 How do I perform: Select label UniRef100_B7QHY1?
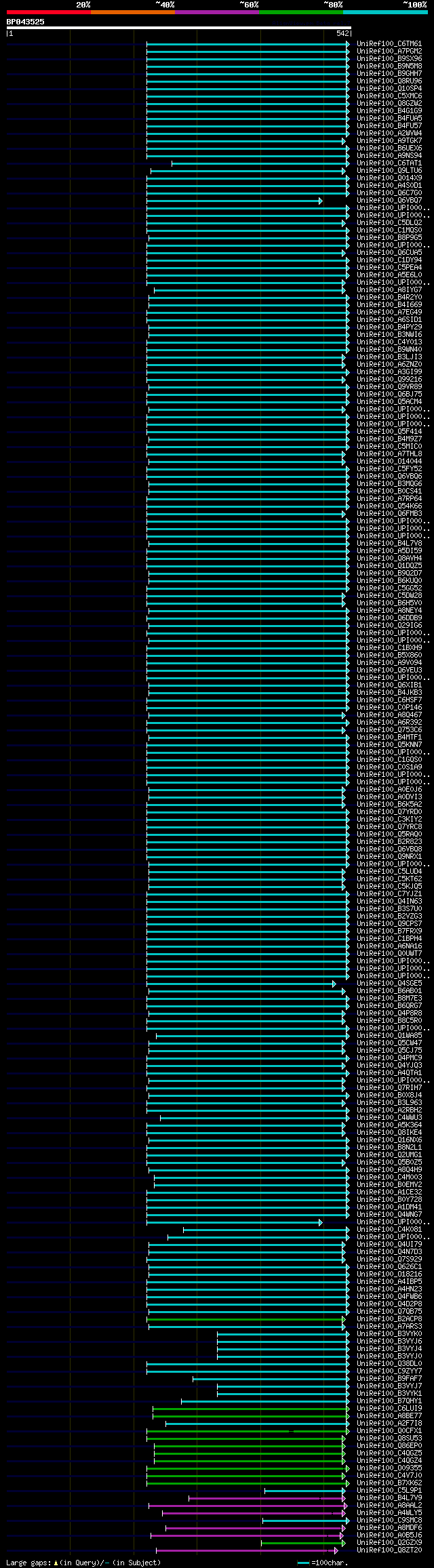click(389, 1401)
